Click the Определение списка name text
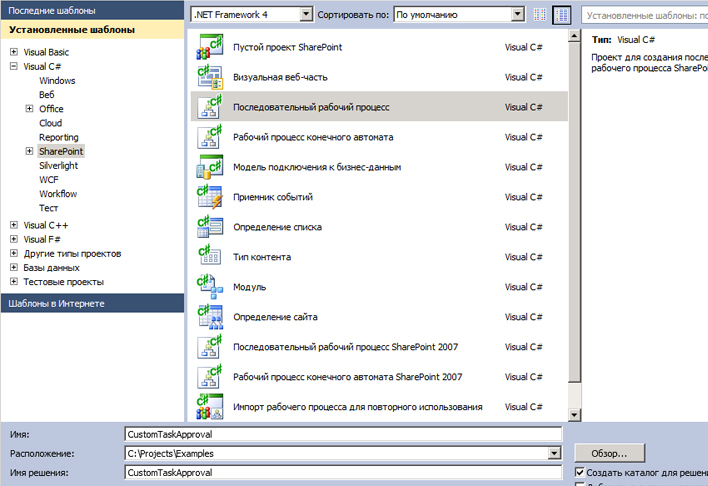 coord(277,227)
